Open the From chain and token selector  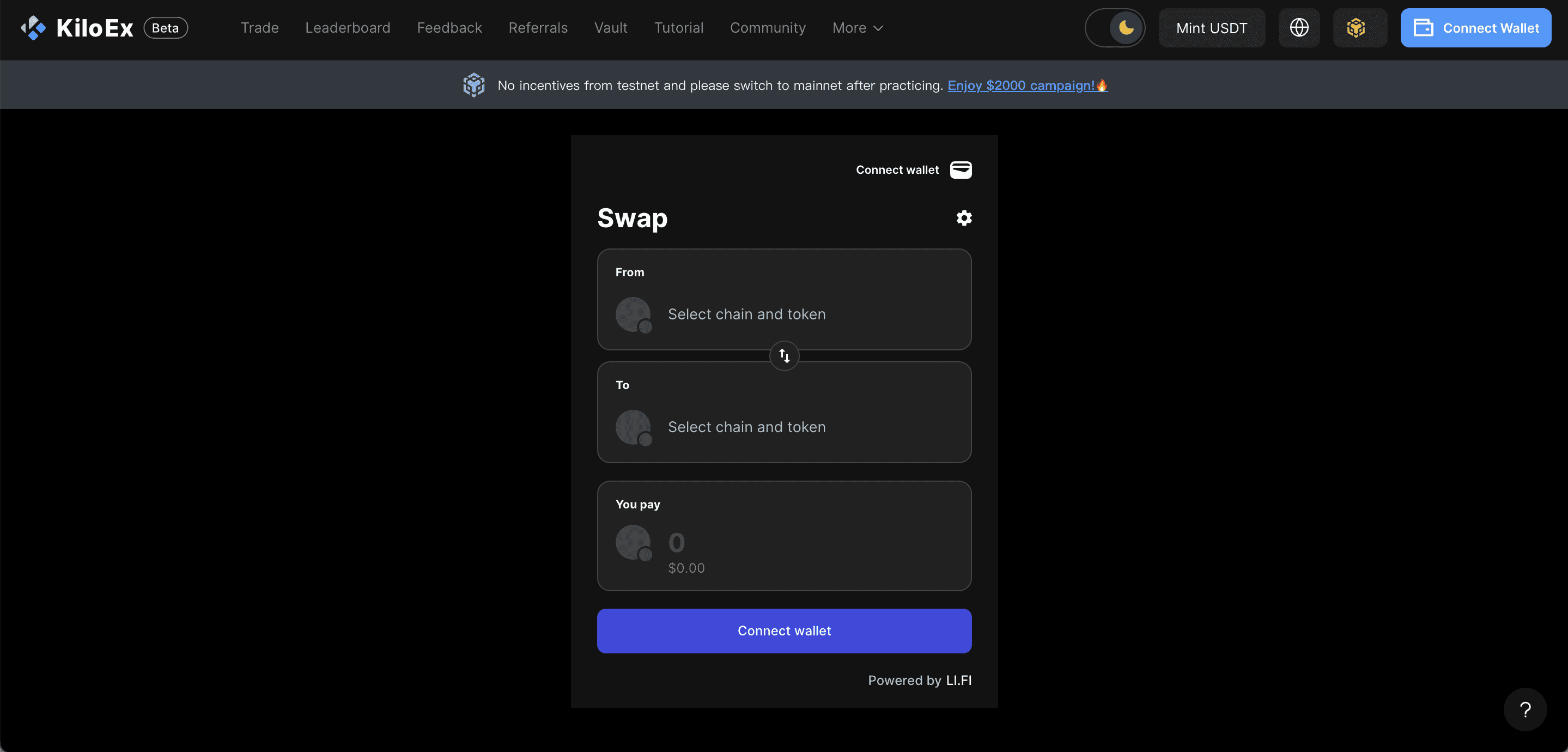(x=784, y=300)
